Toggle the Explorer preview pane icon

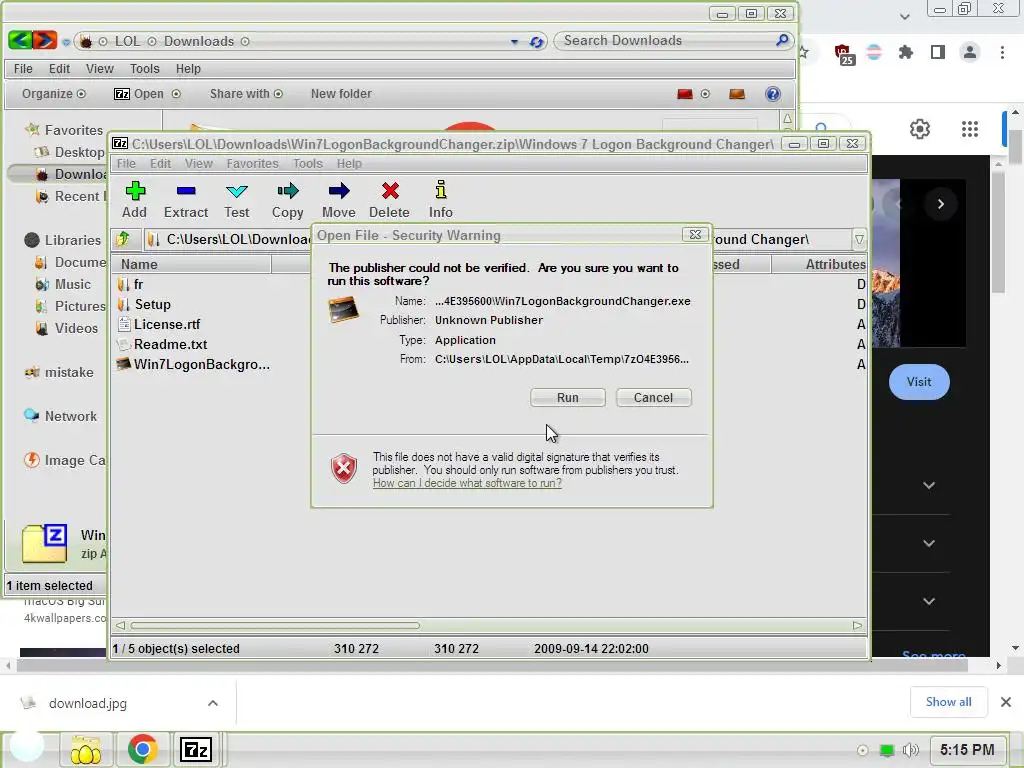pyautogui.click(x=737, y=94)
